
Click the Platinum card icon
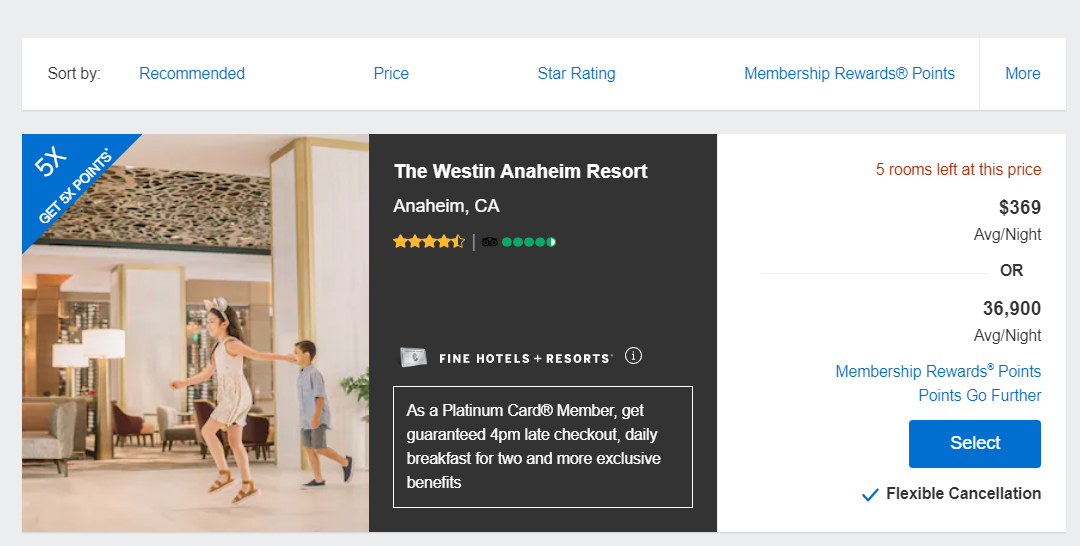413,357
